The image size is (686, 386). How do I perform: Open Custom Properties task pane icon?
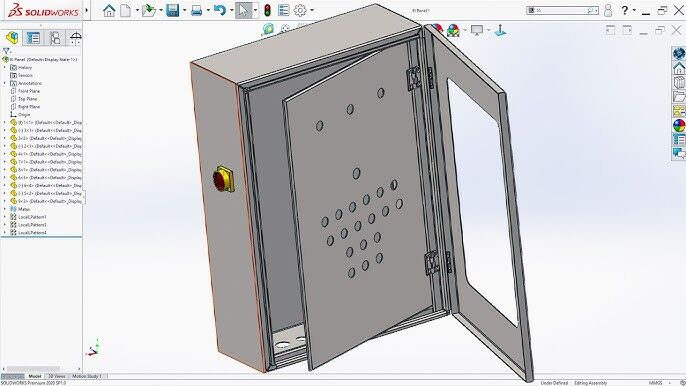pos(679,140)
